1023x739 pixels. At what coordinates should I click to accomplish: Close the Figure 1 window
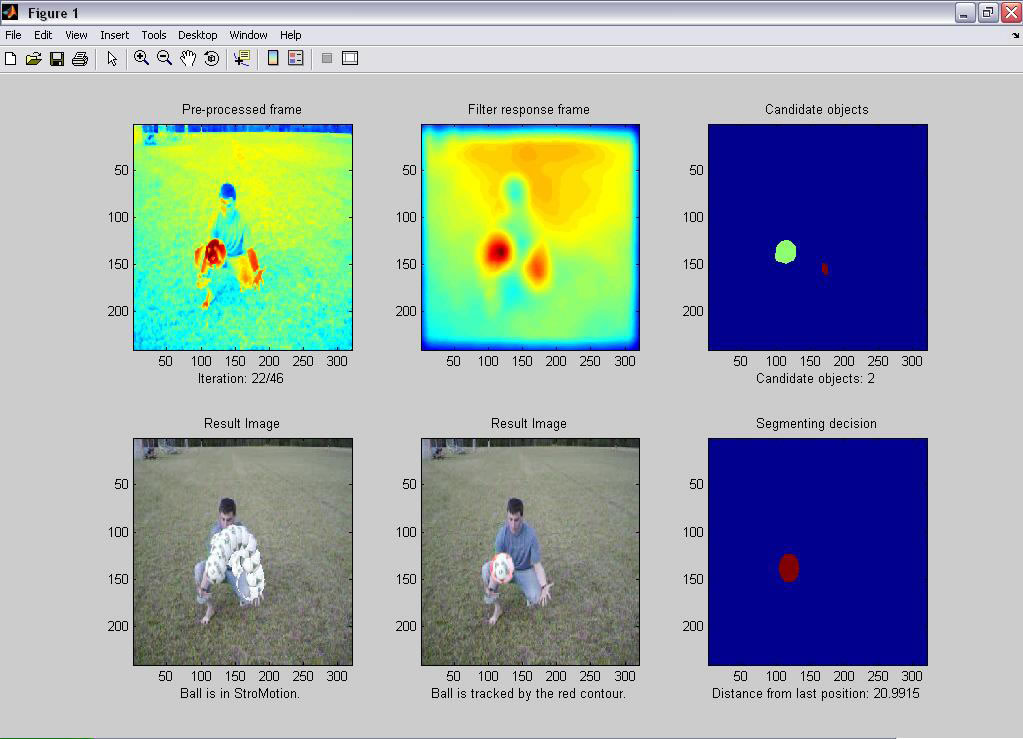pos(1011,12)
